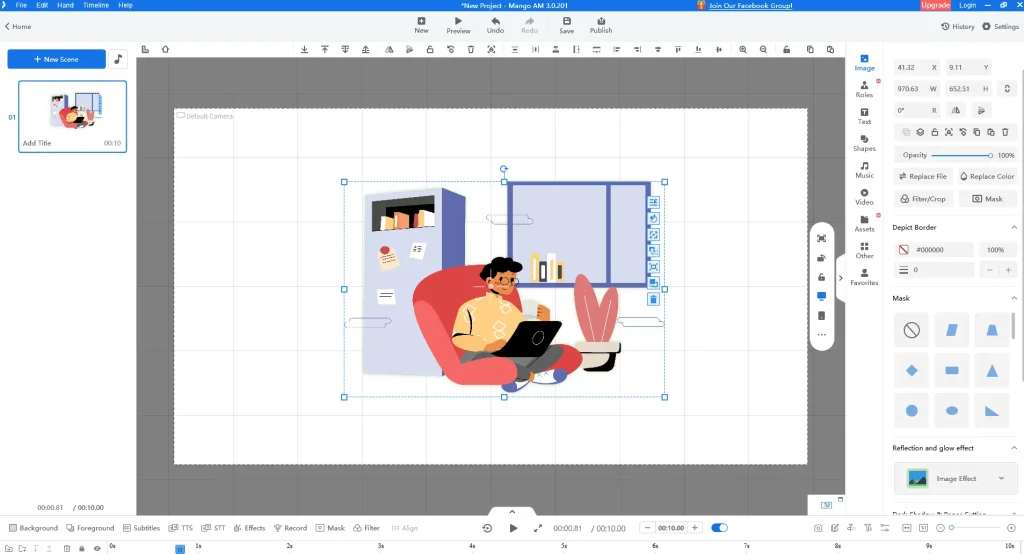This screenshot has width=1024, height=554.
Task: Collapse the Depict Border section
Action: click(1014, 227)
